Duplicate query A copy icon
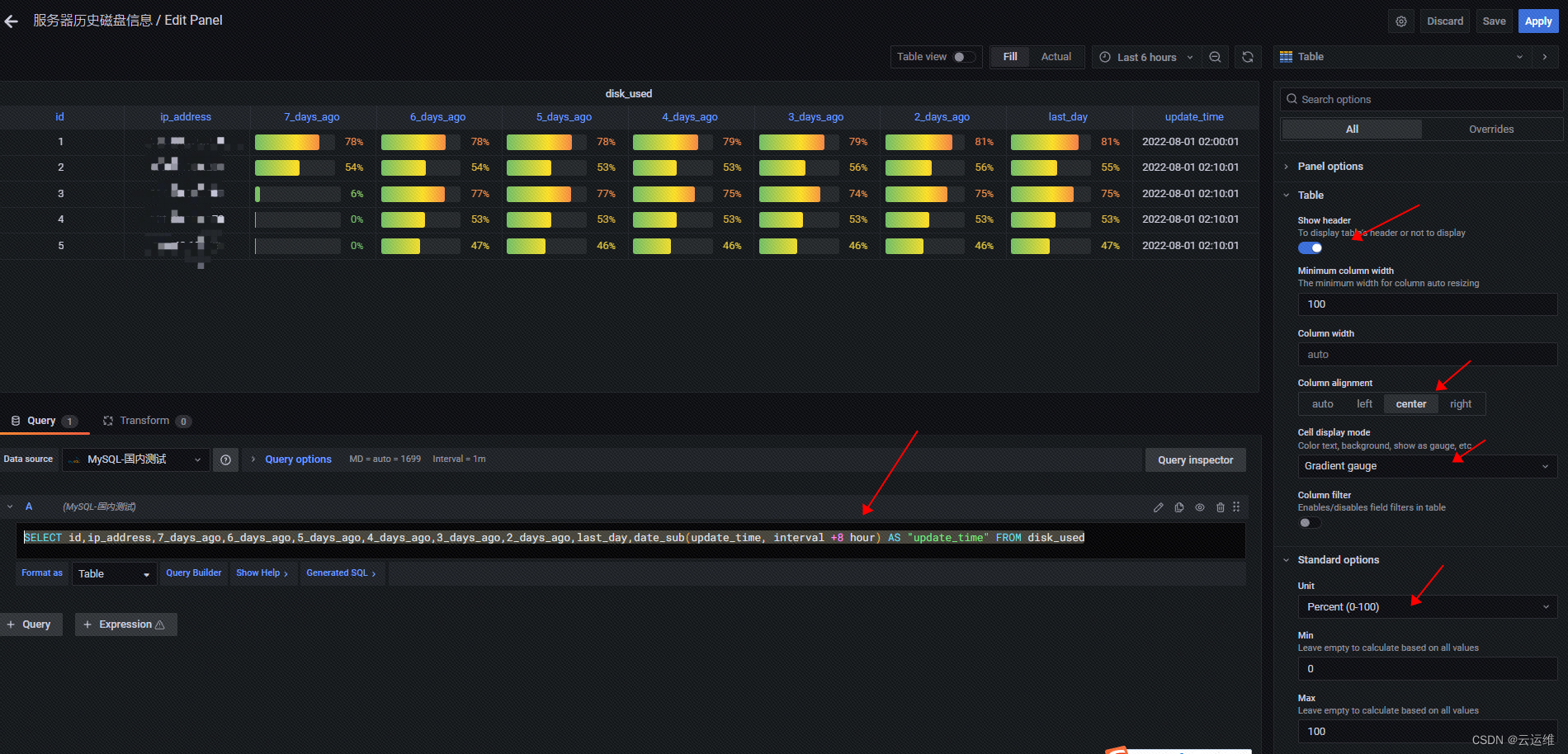 [x=1179, y=507]
